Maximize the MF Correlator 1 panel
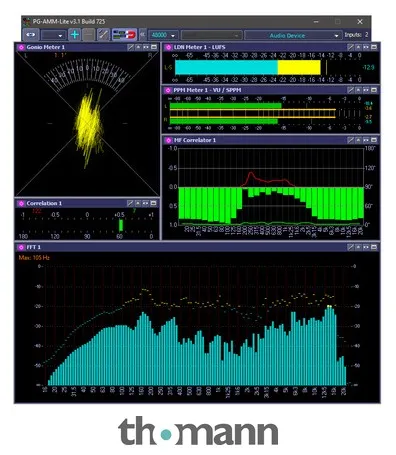This screenshot has width=396, height=455. click(x=374, y=140)
